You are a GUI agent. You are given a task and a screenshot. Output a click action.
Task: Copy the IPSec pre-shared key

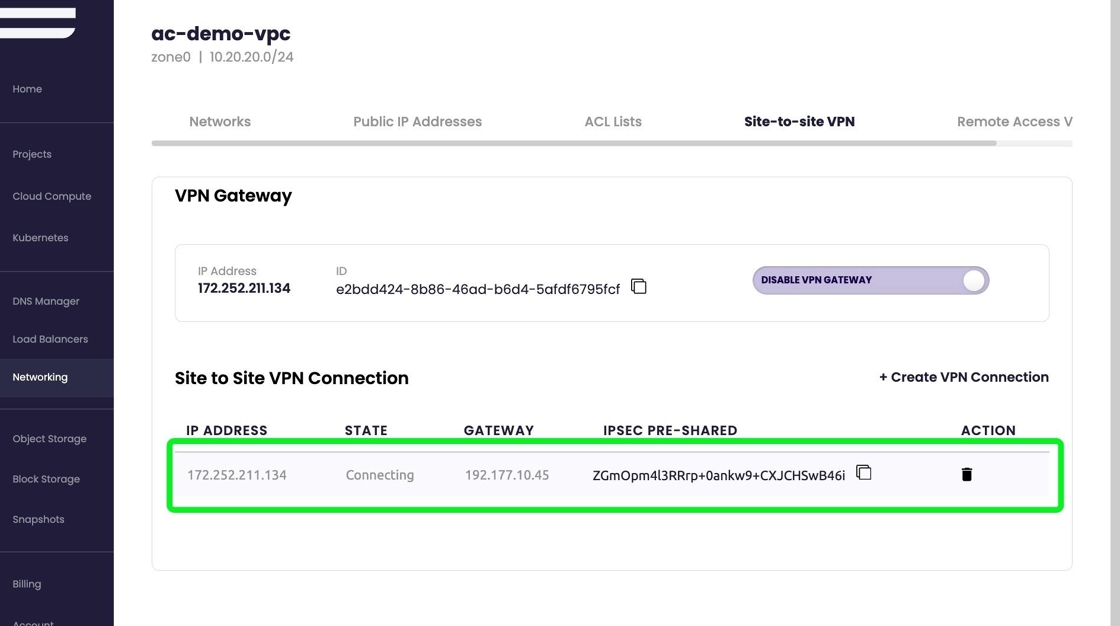[864, 473]
